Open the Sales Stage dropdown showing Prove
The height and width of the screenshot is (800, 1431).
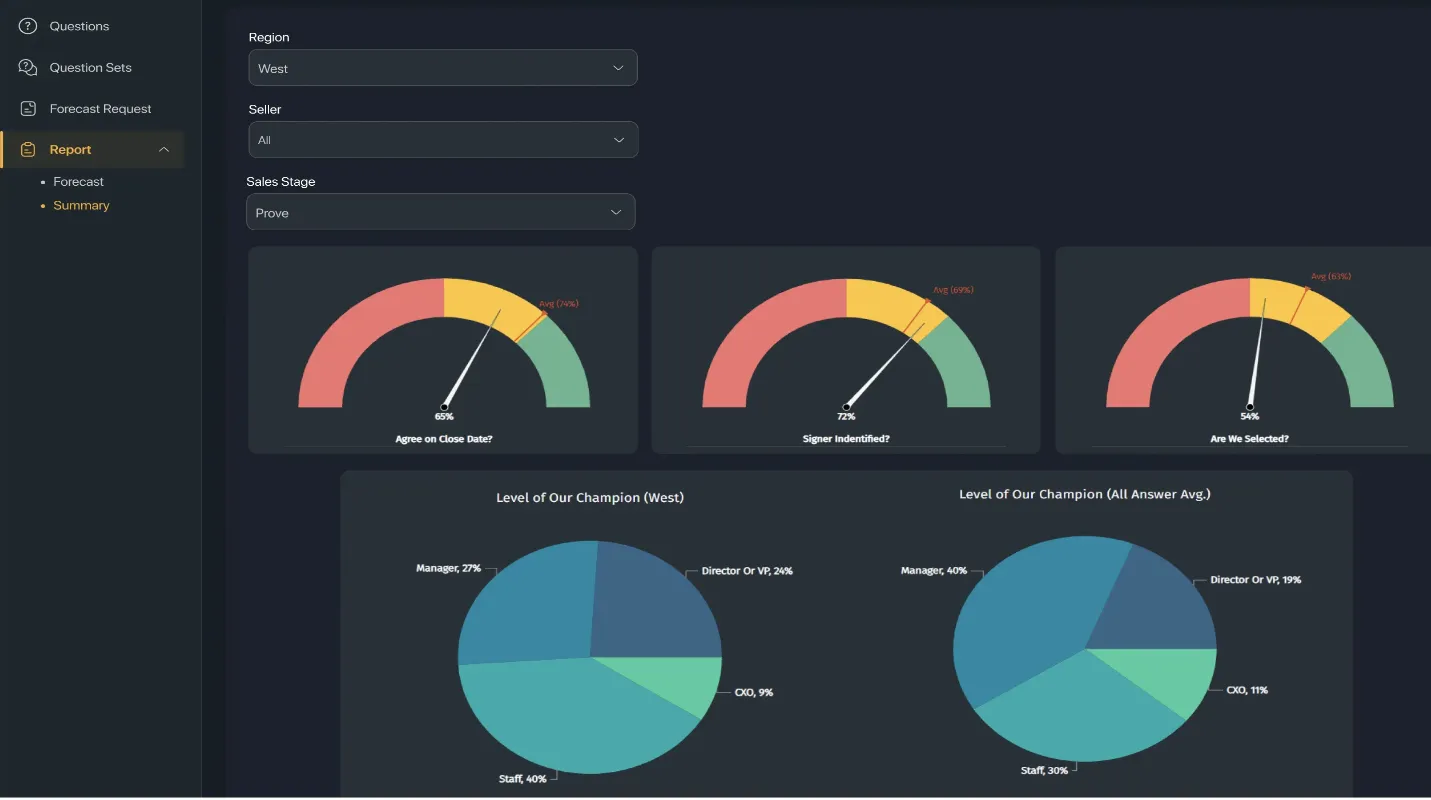(x=440, y=212)
